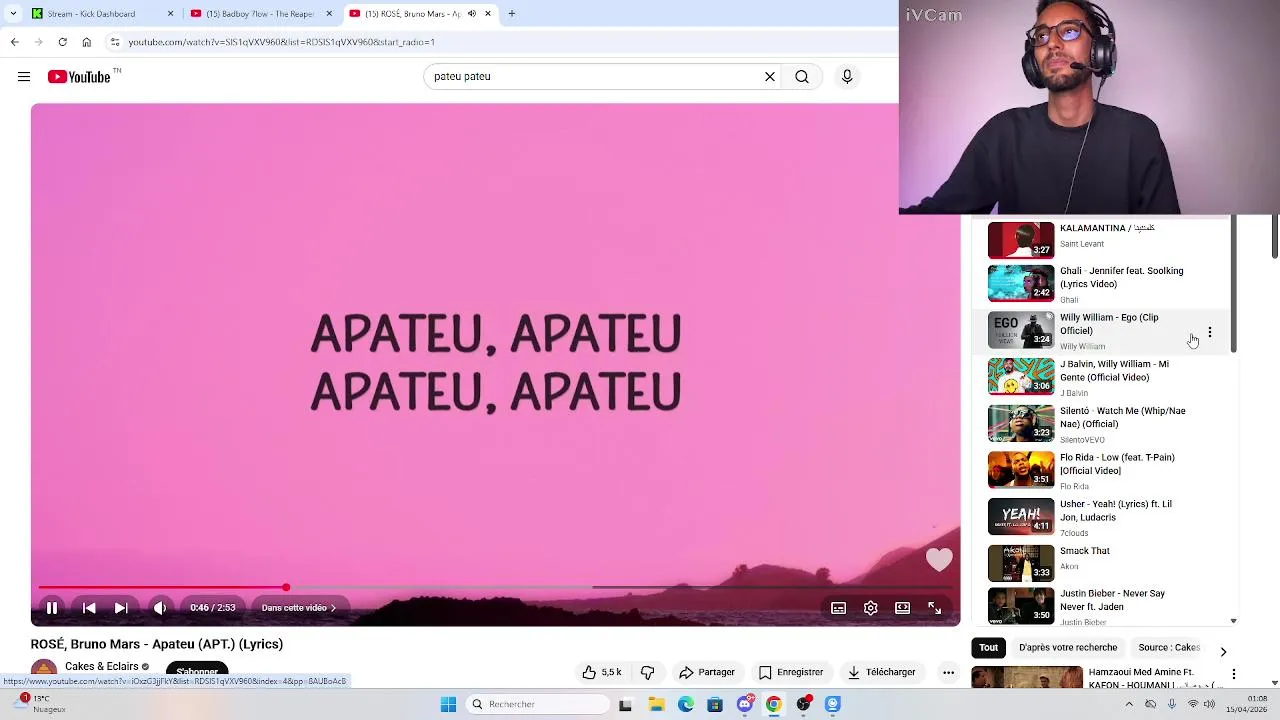The image size is (1280, 720).
Task: Play Silentó - Watch Me (Whip/Nae Nae)
Action: [1100, 425]
